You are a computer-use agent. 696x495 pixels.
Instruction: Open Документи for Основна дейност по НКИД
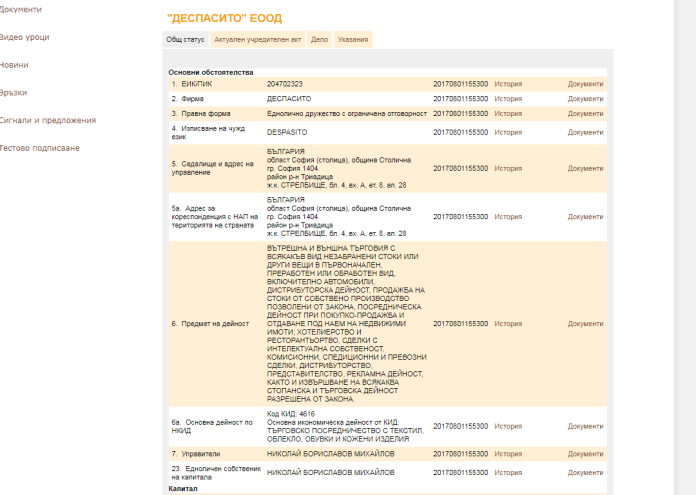[x=585, y=426]
